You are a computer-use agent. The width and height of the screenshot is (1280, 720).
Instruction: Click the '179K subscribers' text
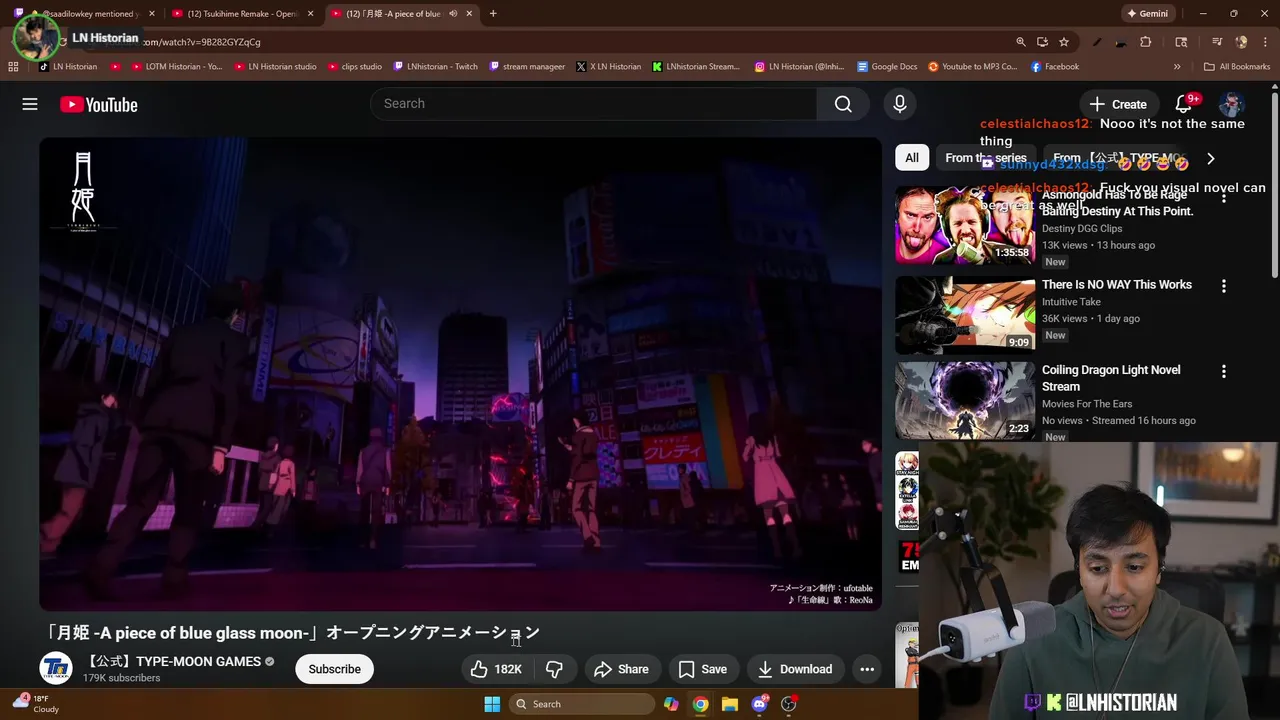tap(121, 678)
